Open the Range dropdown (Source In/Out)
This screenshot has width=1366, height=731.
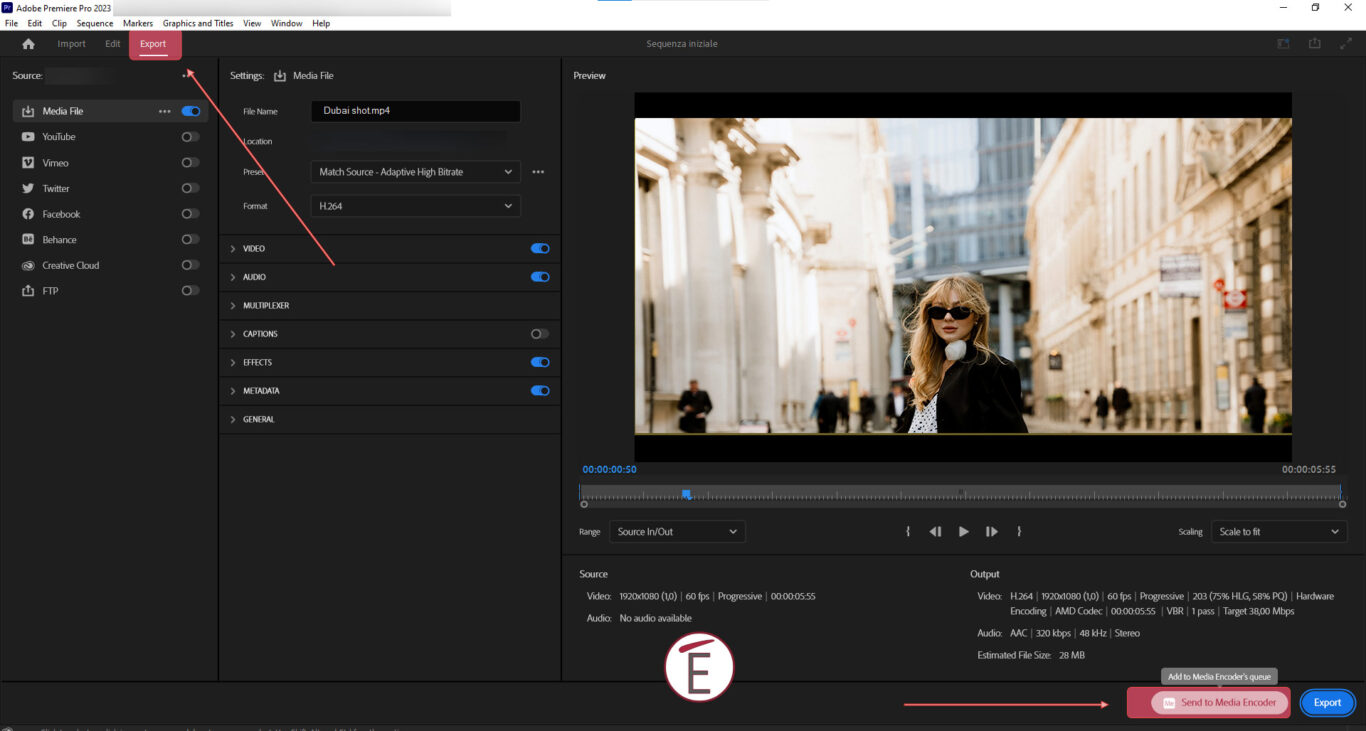(x=677, y=532)
